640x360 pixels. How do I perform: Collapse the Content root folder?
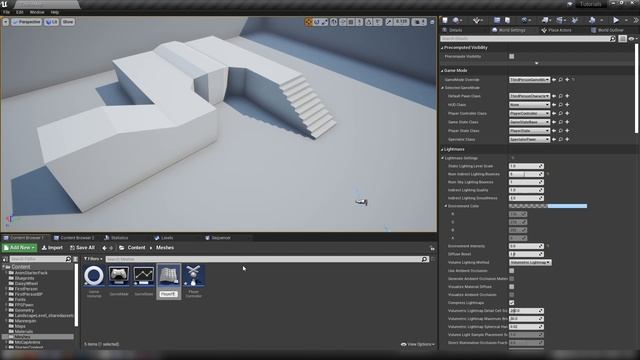[x=3, y=267]
